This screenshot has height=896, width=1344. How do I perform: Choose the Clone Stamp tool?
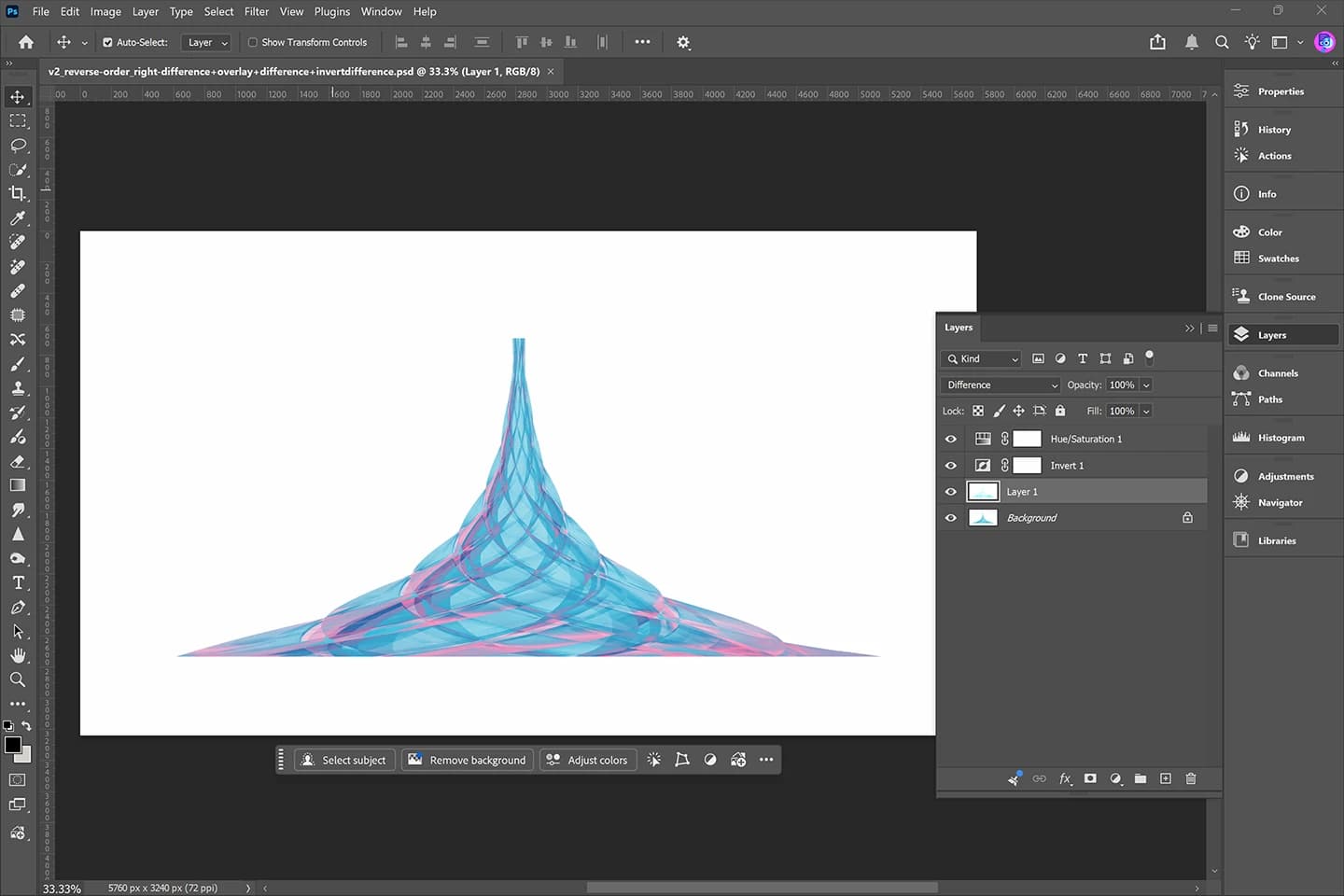click(18, 388)
